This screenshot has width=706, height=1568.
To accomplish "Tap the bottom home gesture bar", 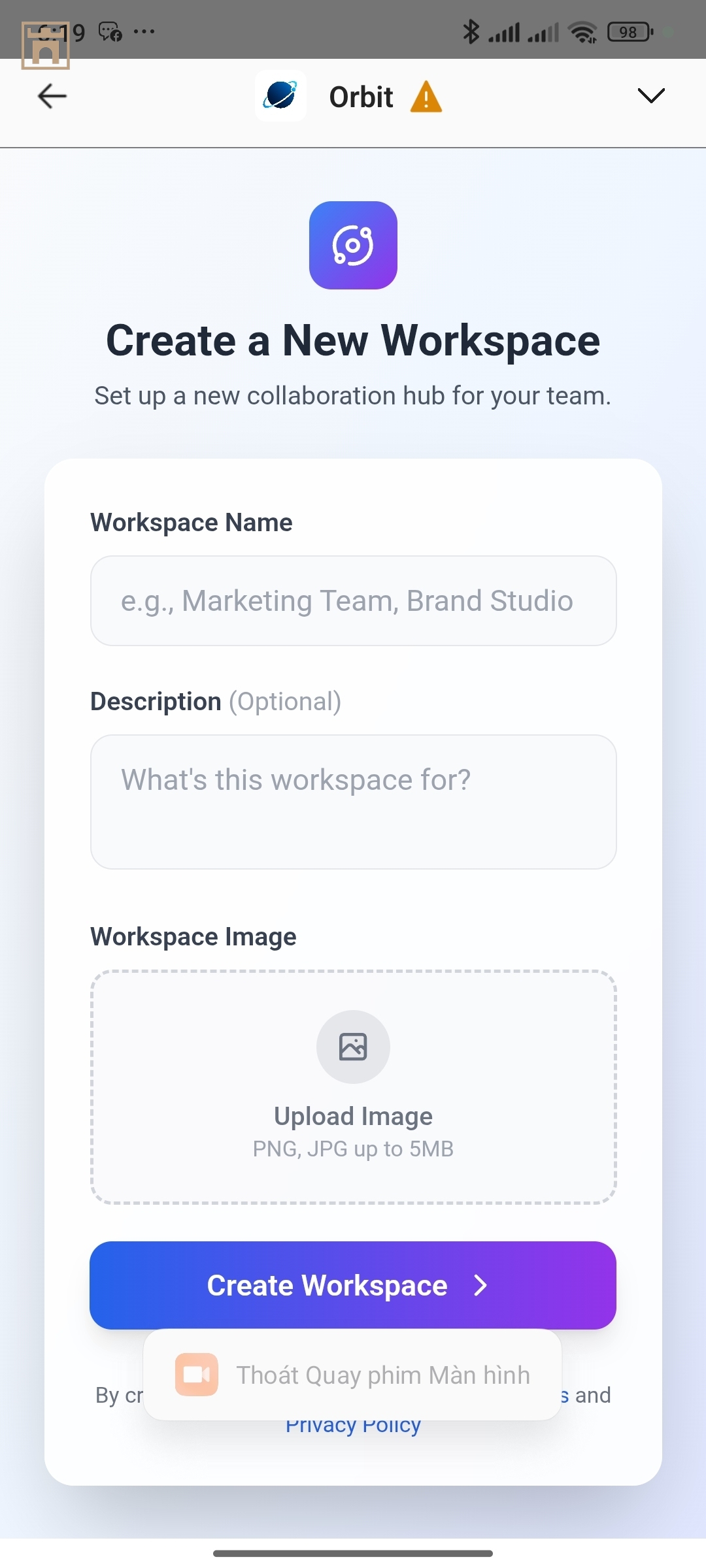I will click(353, 1553).
